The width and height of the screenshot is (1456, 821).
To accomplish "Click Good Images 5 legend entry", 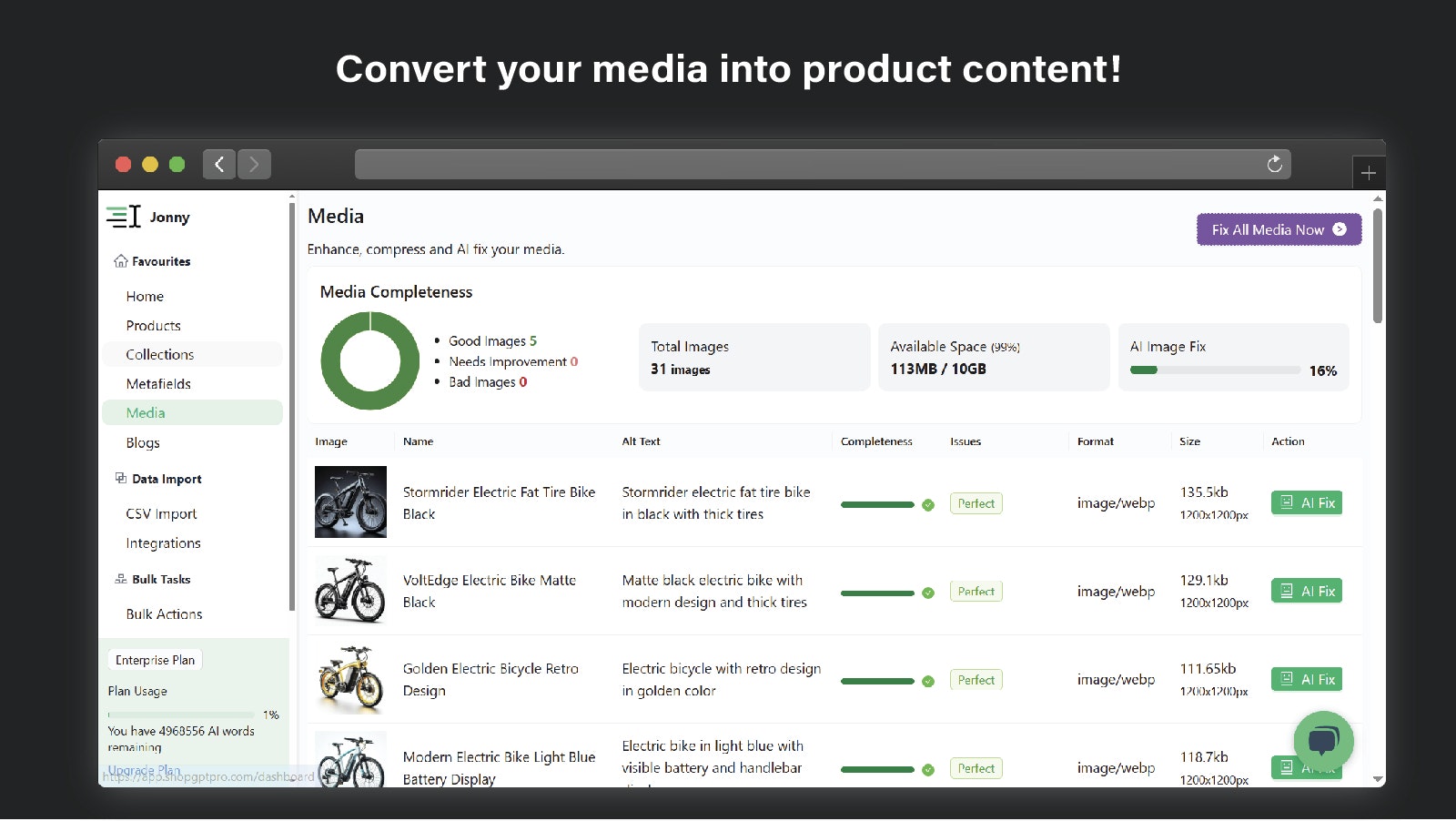I will click(492, 341).
